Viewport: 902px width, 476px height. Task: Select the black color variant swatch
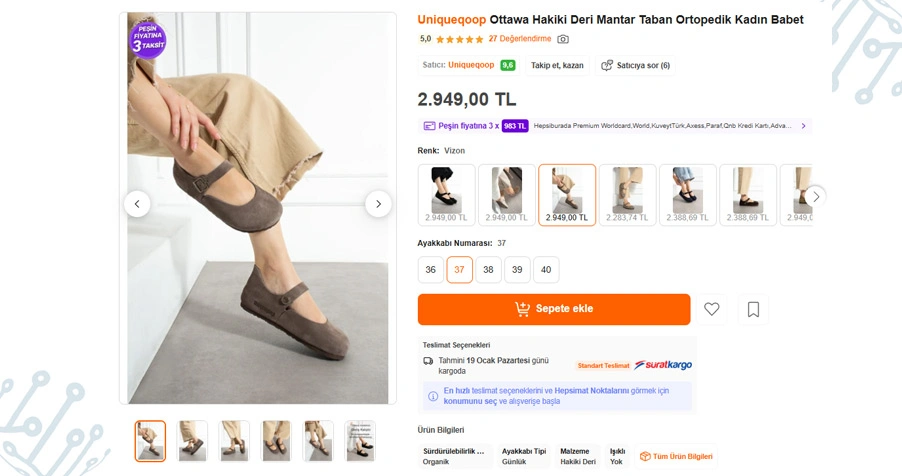pyautogui.click(x=446, y=195)
